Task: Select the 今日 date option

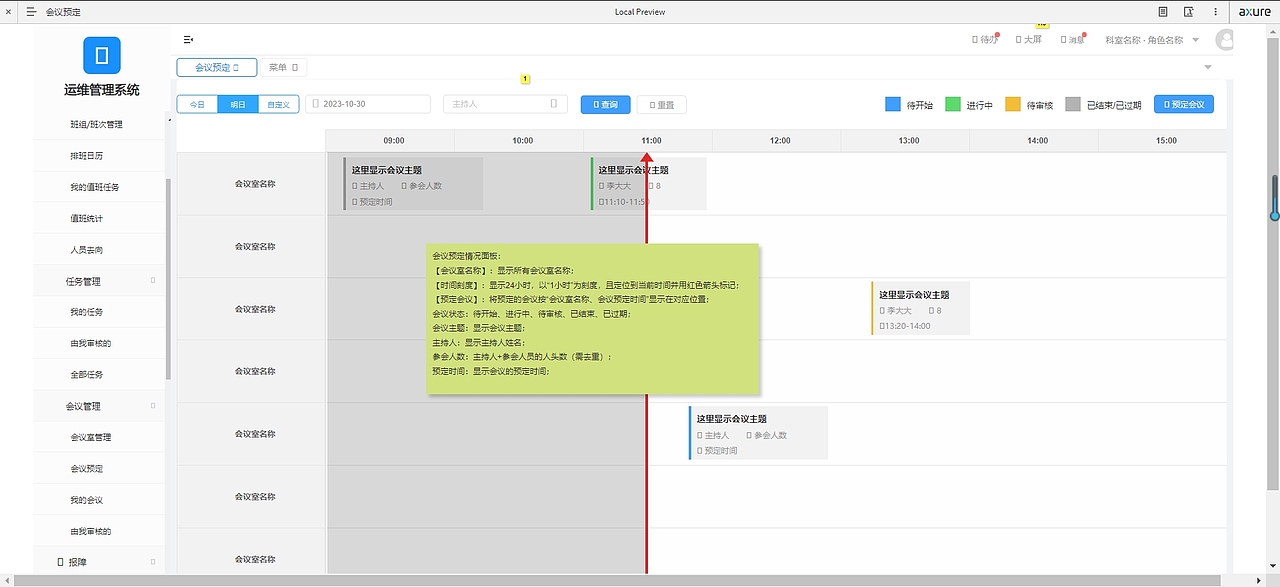Action: 197,104
